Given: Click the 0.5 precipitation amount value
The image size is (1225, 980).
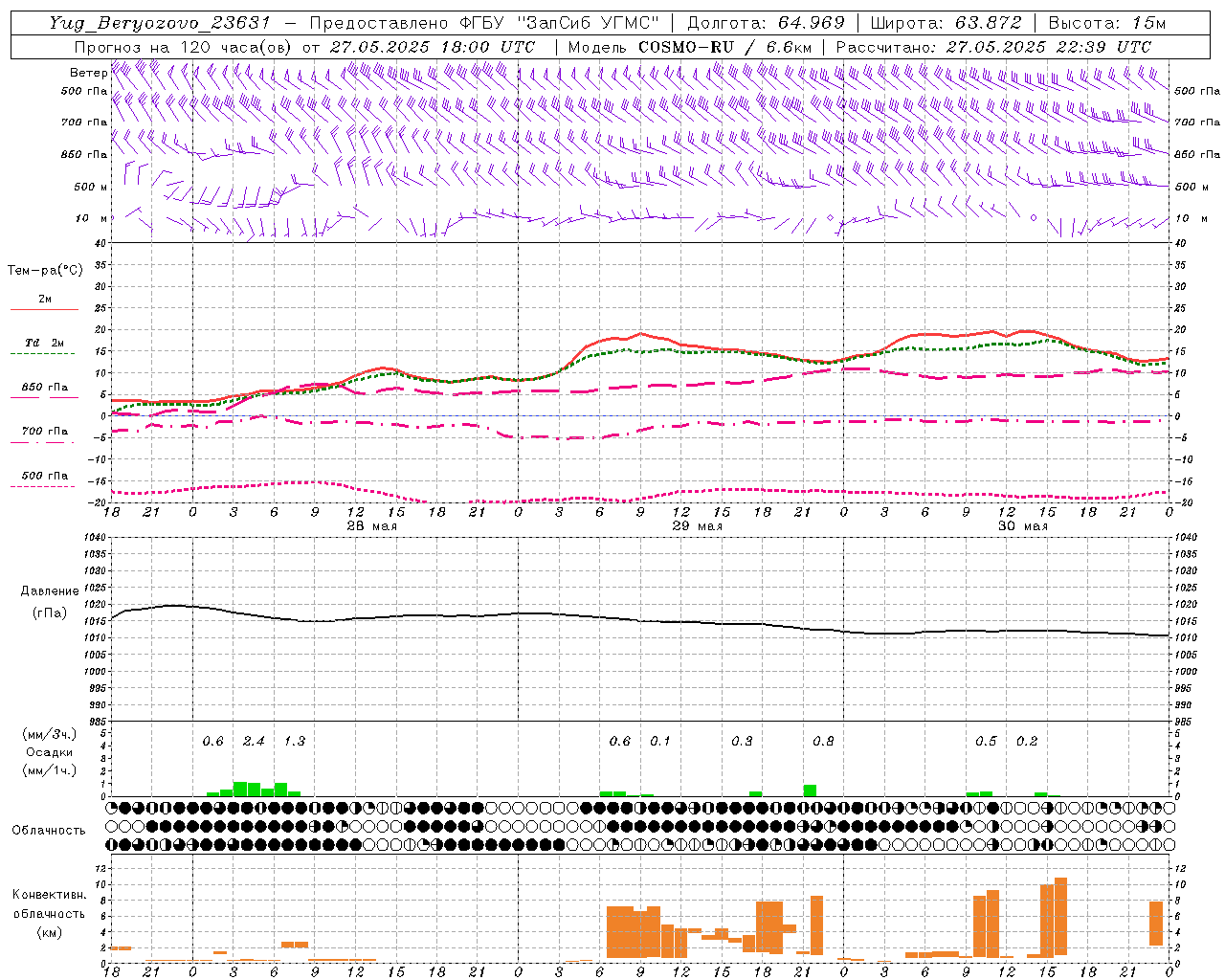Looking at the screenshot, I should [x=986, y=741].
